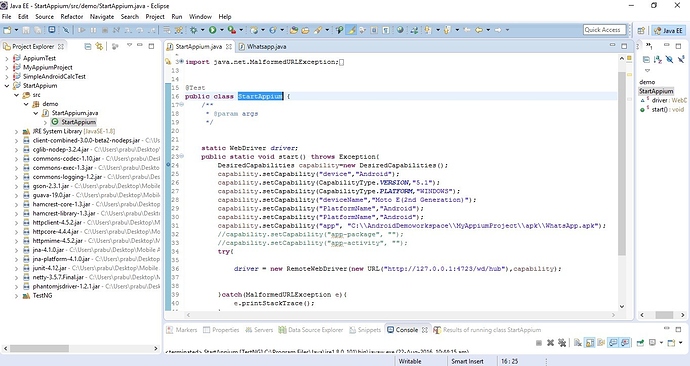Screen dimensions: 690x366
Task: Click the Open Perspective icon
Action: pos(641,31)
